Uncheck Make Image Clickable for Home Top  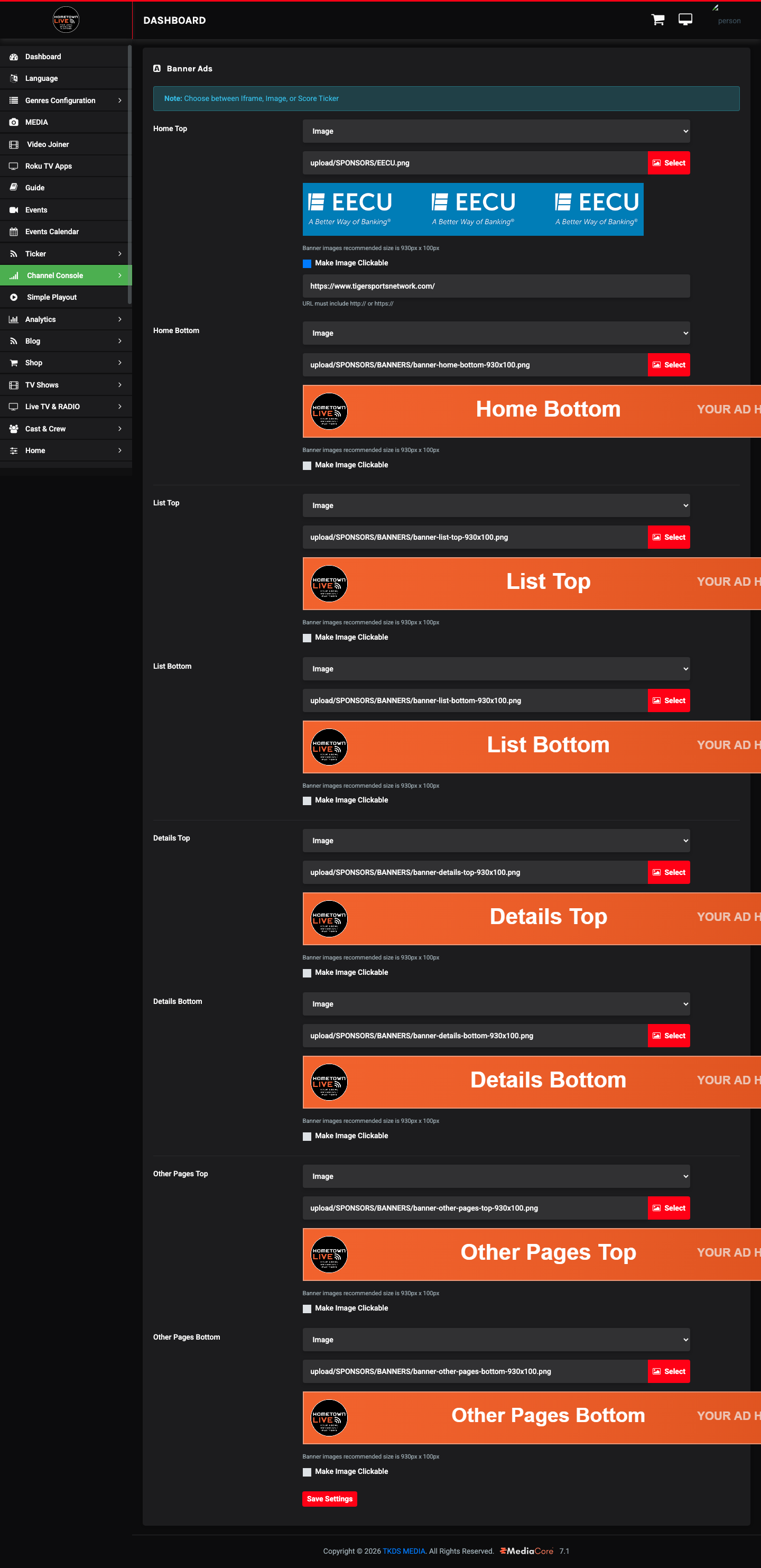tap(307, 264)
